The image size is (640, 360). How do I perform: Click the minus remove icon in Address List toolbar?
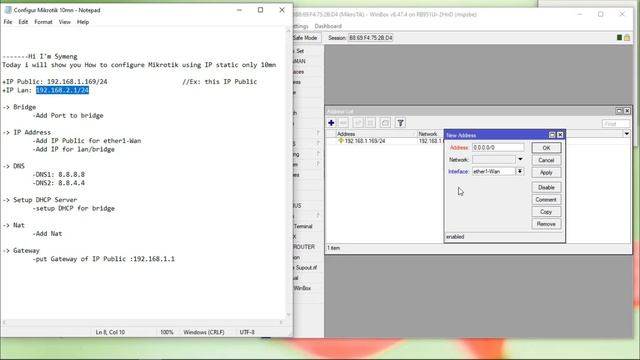click(x=343, y=123)
